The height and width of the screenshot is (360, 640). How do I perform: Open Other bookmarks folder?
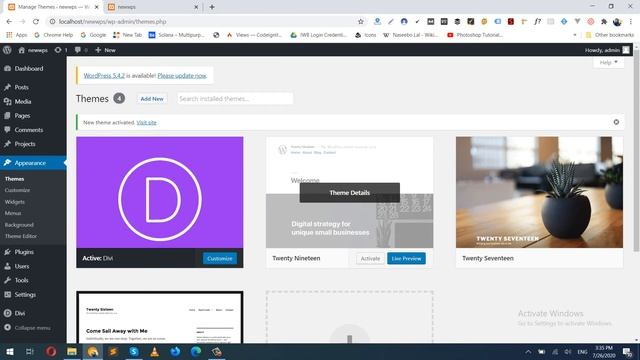coord(610,35)
